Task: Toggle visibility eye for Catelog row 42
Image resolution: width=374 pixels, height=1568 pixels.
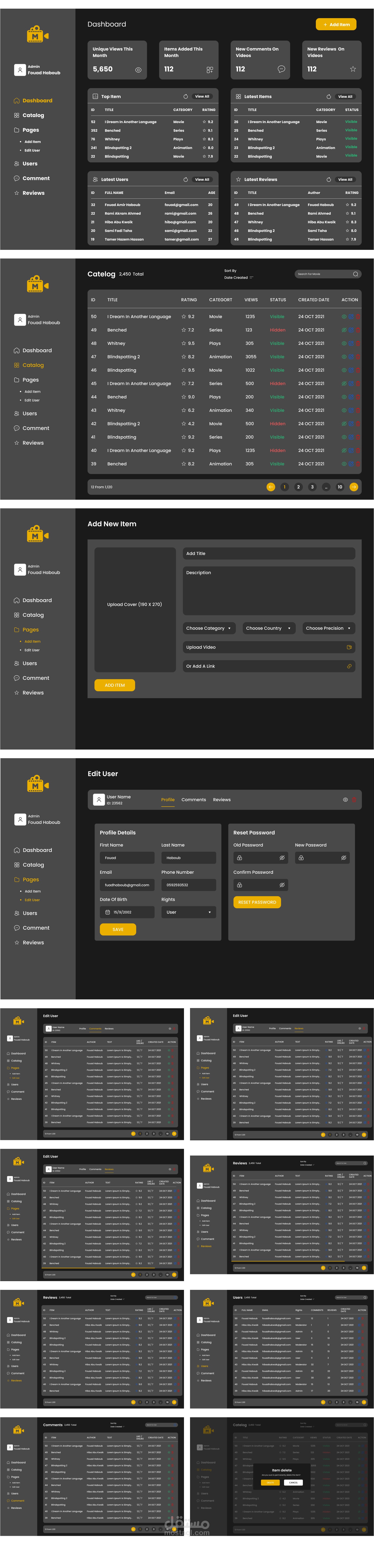Action: [x=344, y=424]
